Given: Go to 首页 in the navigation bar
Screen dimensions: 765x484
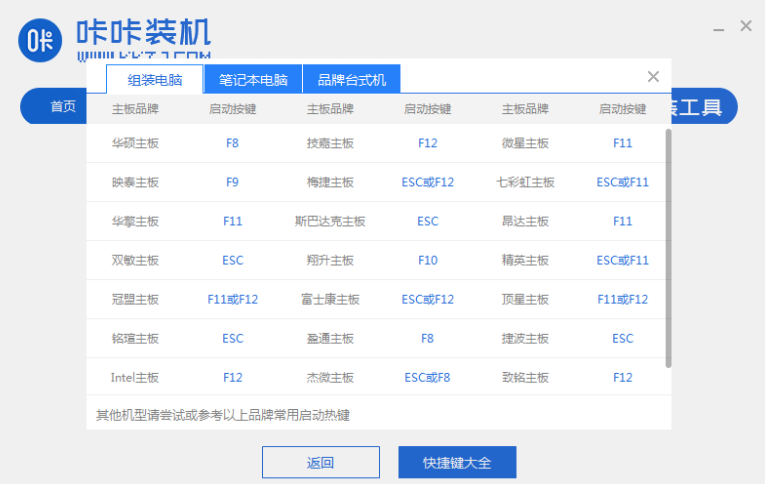Looking at the screenshot, I should click(63, 106).
